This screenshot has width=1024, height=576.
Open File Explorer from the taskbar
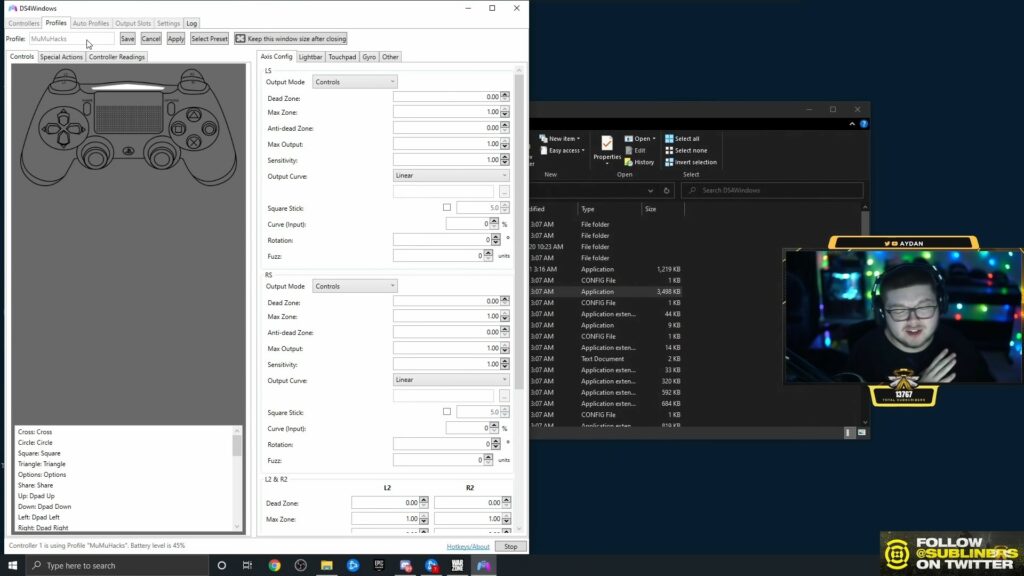tap(327, 566)
